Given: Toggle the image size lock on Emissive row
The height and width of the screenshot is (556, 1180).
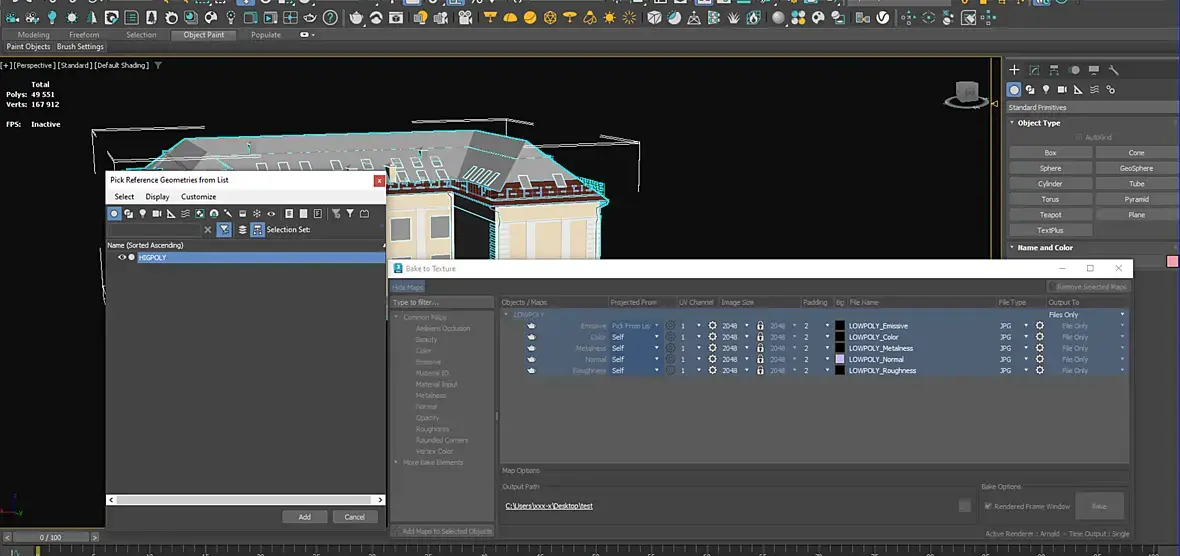Looking at the screenshot, I should tap(760, 326).
